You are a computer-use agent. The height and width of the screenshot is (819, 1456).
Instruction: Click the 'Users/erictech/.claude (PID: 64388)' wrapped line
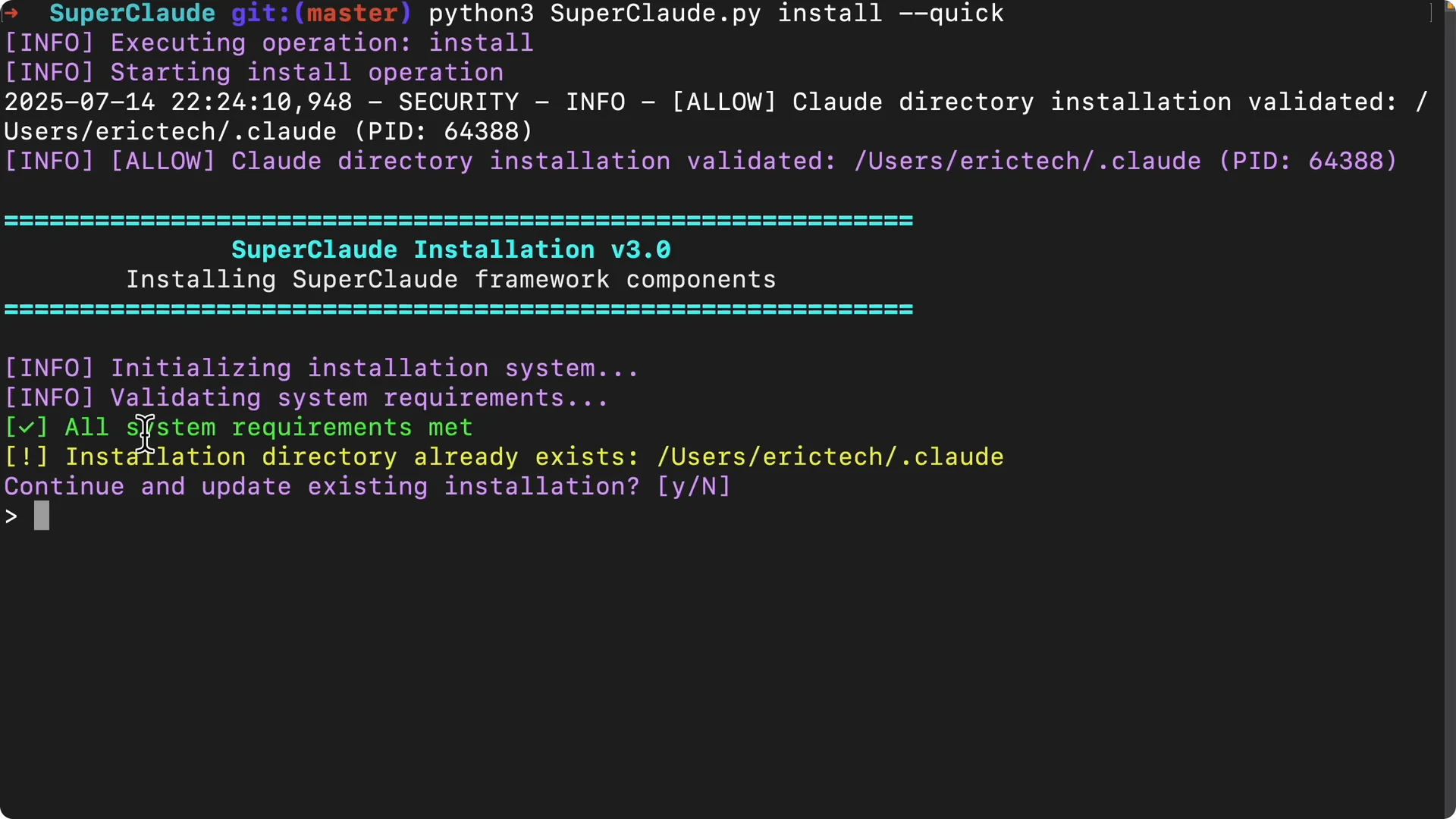[x=268, y=132]
